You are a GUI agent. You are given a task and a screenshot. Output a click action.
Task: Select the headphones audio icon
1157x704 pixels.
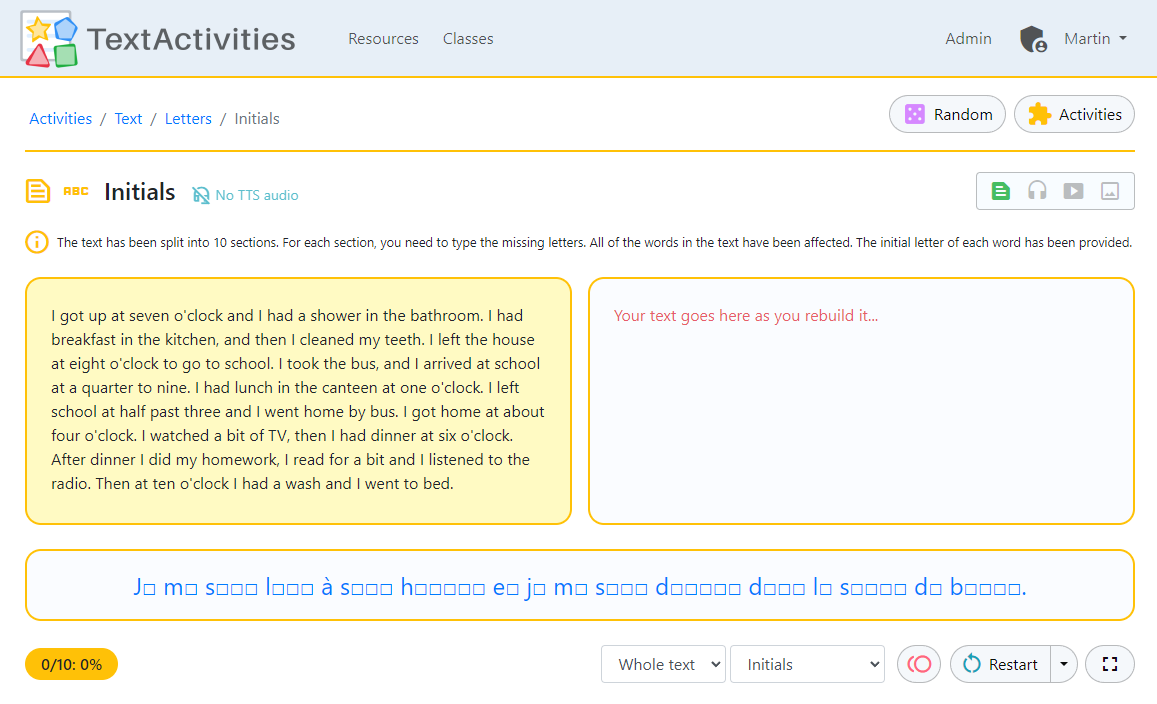[x=1037, y=191]
